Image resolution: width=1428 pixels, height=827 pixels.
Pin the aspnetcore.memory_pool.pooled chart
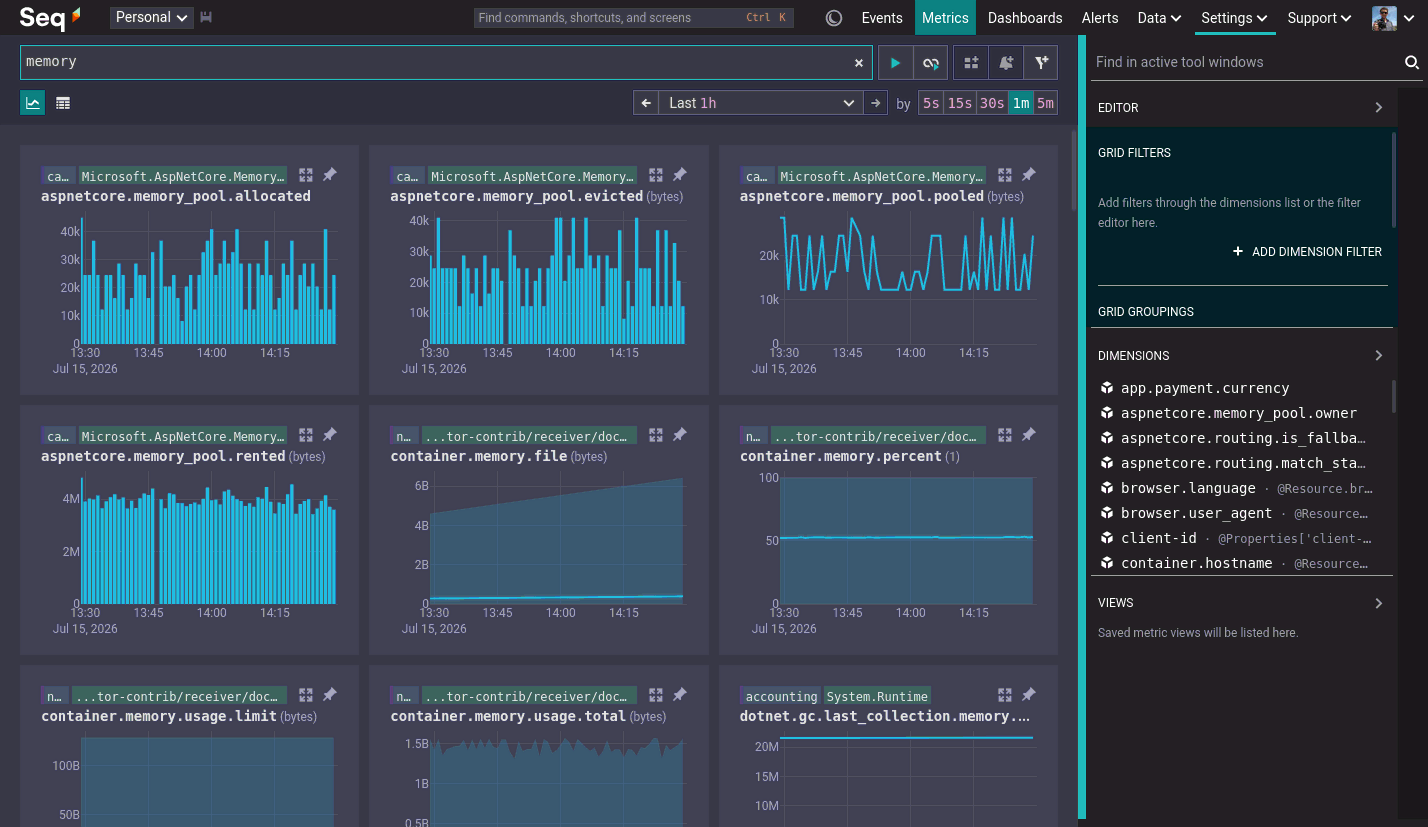pyautogui.click(x=1028, y=175)
